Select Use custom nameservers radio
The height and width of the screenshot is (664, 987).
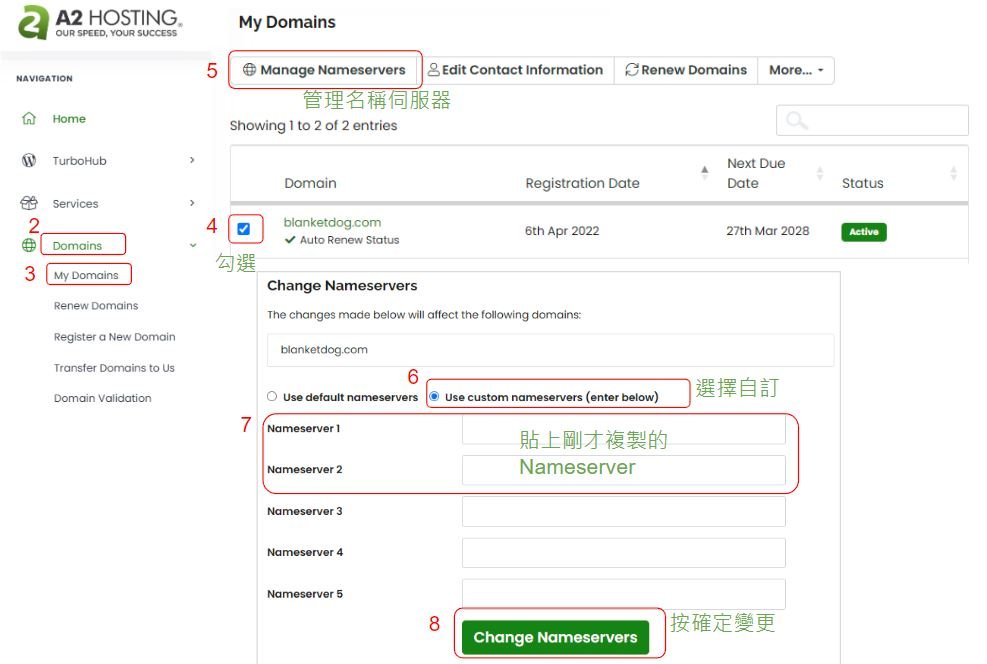click(434, 397)
